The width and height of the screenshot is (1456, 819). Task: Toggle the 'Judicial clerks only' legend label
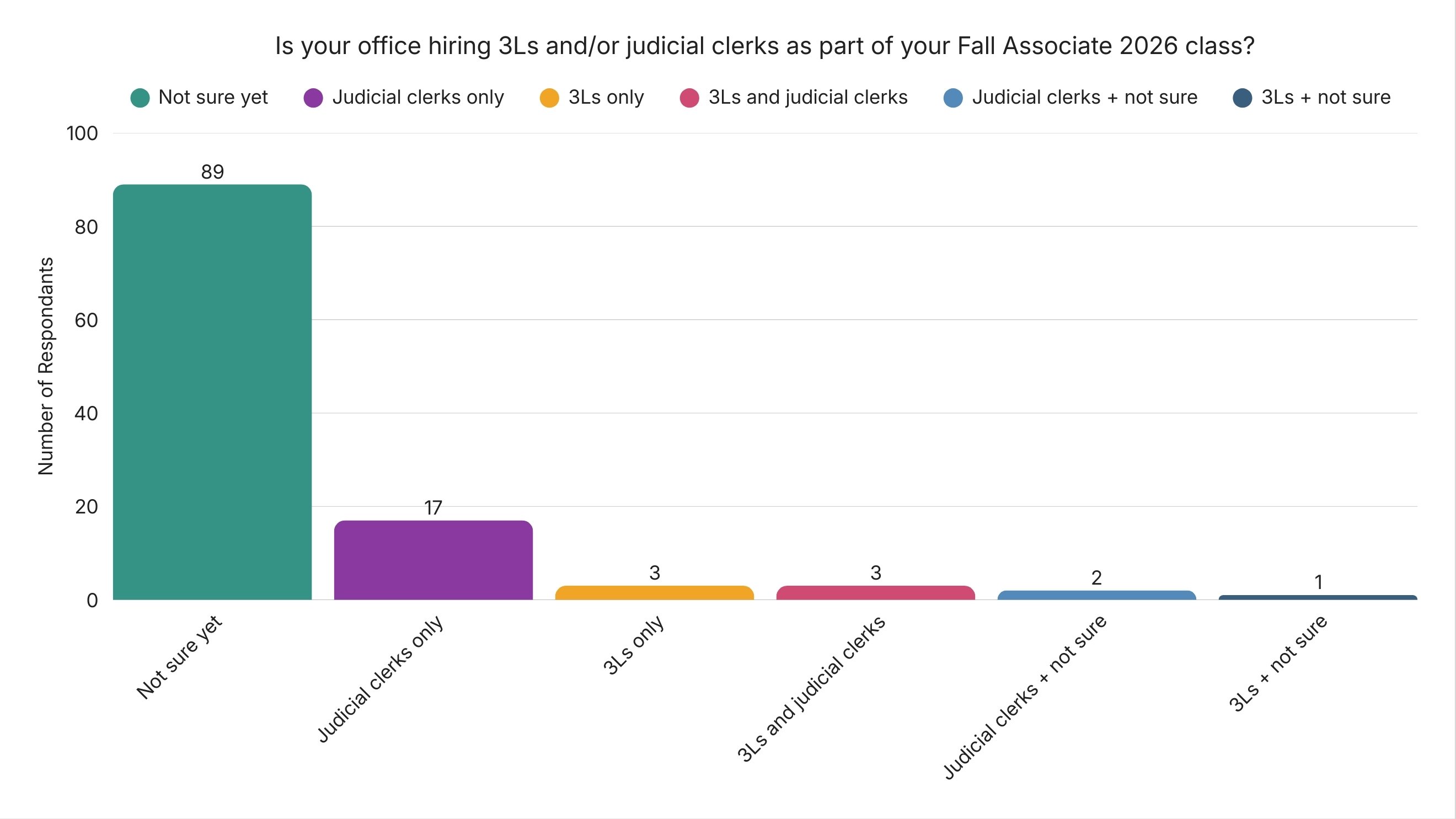click(x=417, y=97)
